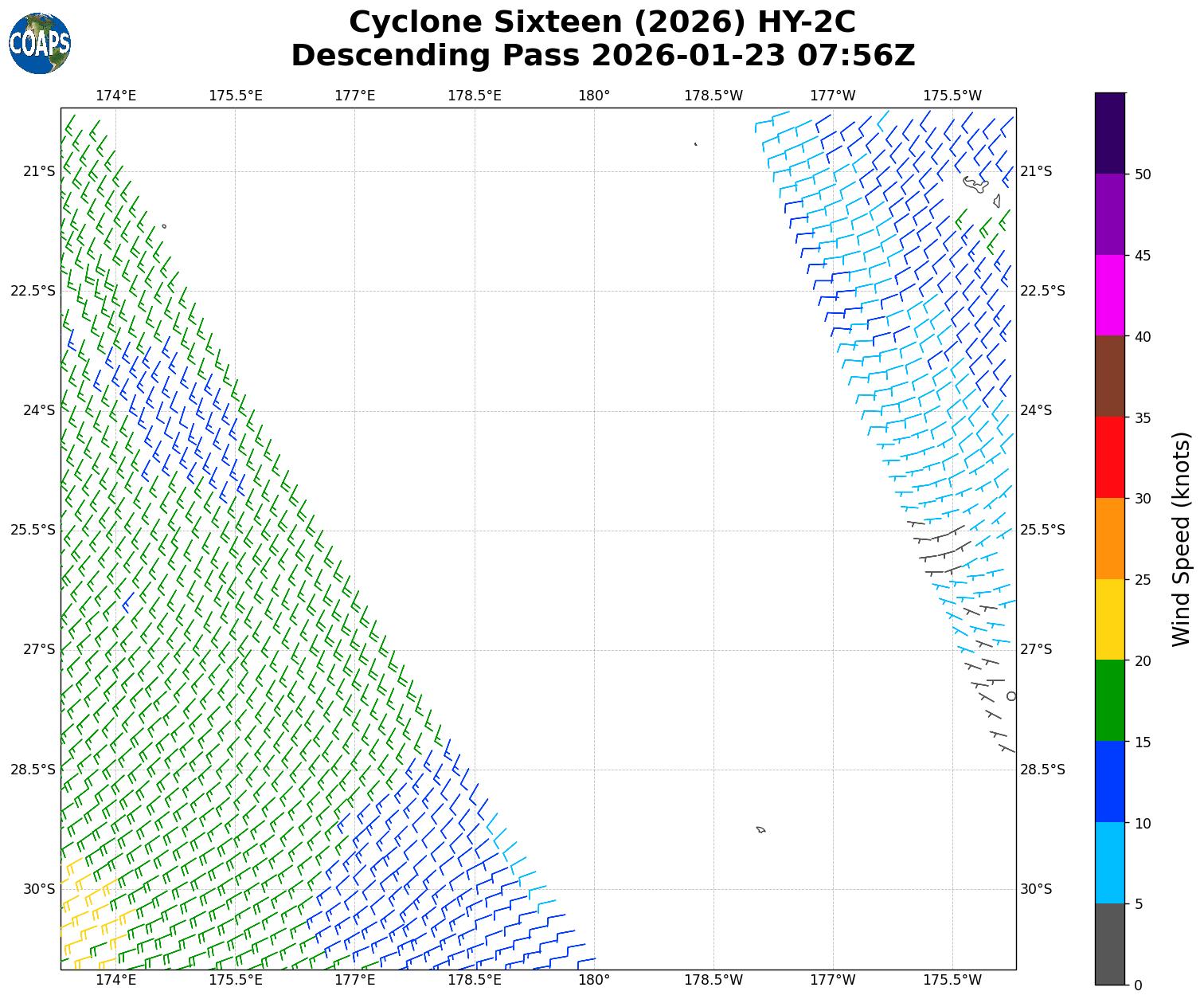Select the brown 35–40 knot colorbar segment

click(1109, 376)
